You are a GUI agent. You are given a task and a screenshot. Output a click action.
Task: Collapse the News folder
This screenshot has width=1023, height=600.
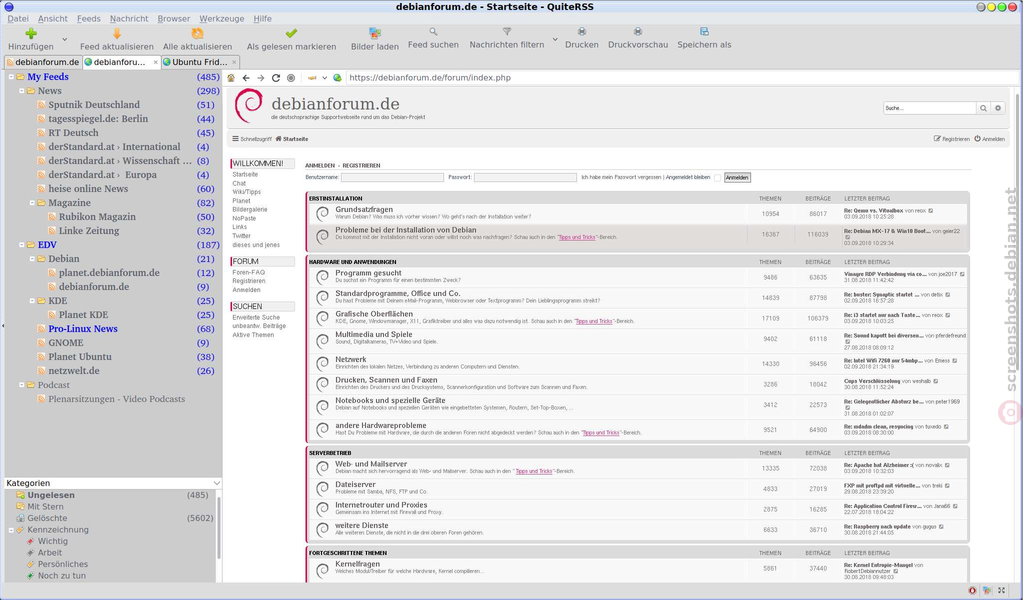pos(22,91)
